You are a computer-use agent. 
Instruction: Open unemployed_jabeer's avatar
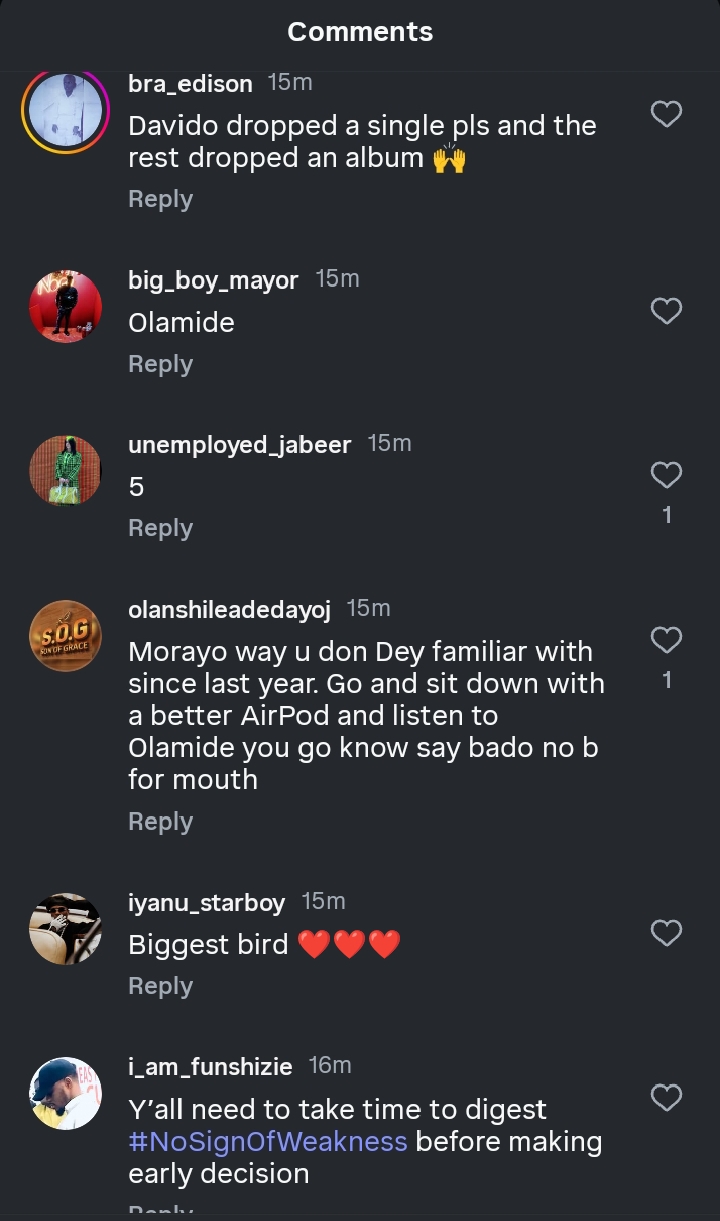[65, 471]
